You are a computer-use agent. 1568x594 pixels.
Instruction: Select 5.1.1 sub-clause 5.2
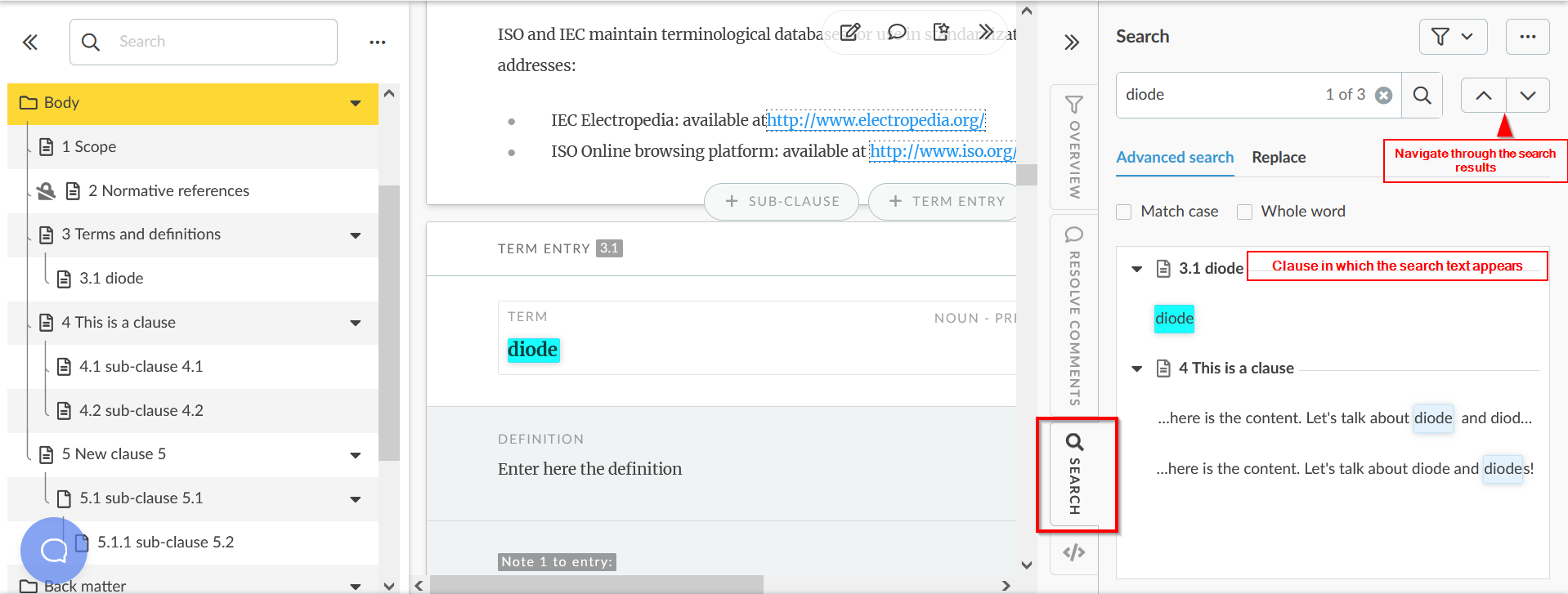(165, 543)
